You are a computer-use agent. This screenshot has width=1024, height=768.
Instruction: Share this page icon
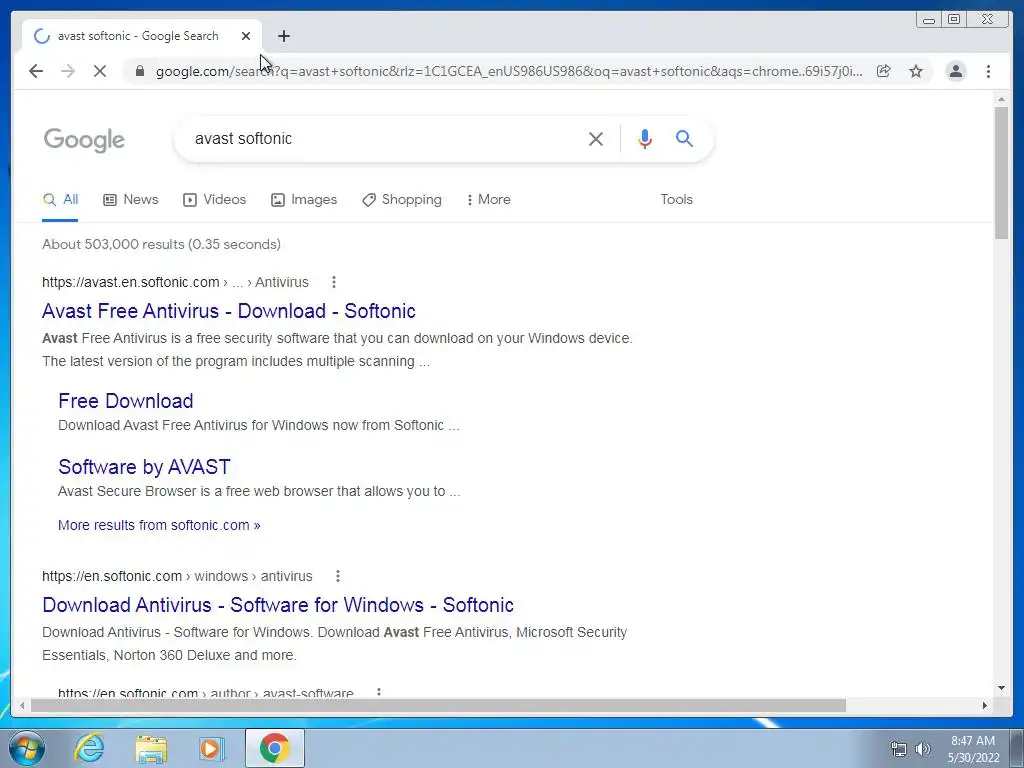884,71
